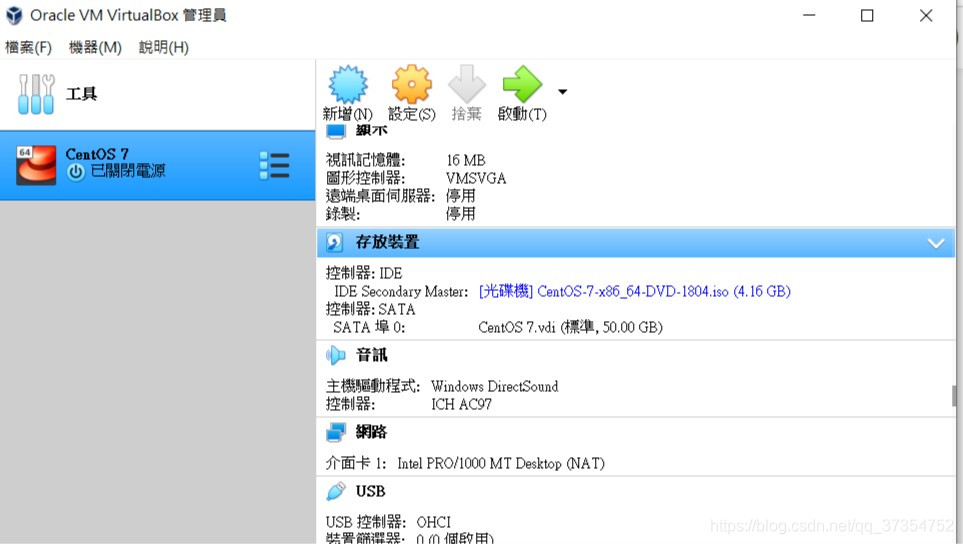The width and height of the screenshot is (963, 544).
Task: Click the 已關閉電源 status text
Action: pyautogui.click(x=128, y=171)
